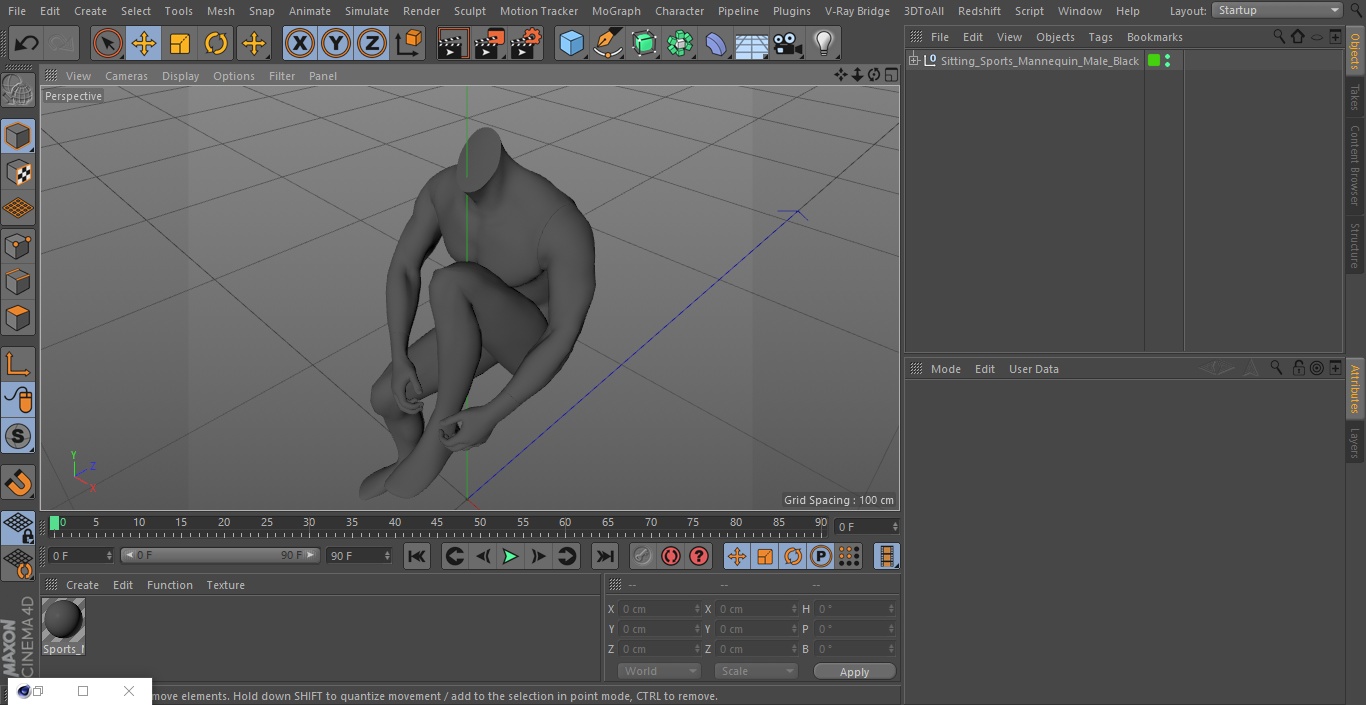The image size is (1366, 705).
Task: Open the Deformer objects icon
Action: (716, 44)
